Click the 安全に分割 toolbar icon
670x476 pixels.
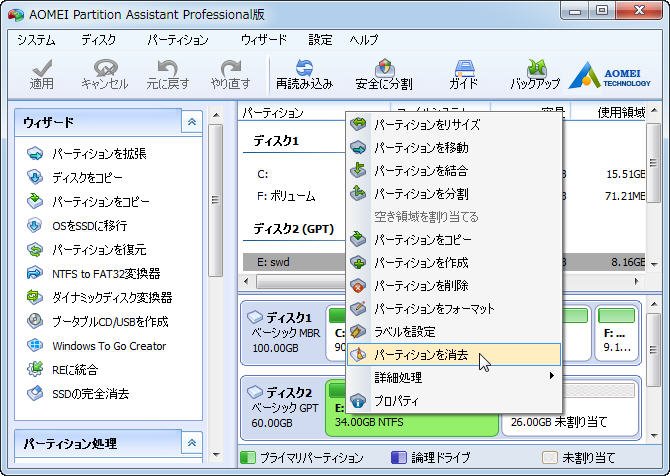[x=384, y=68]
